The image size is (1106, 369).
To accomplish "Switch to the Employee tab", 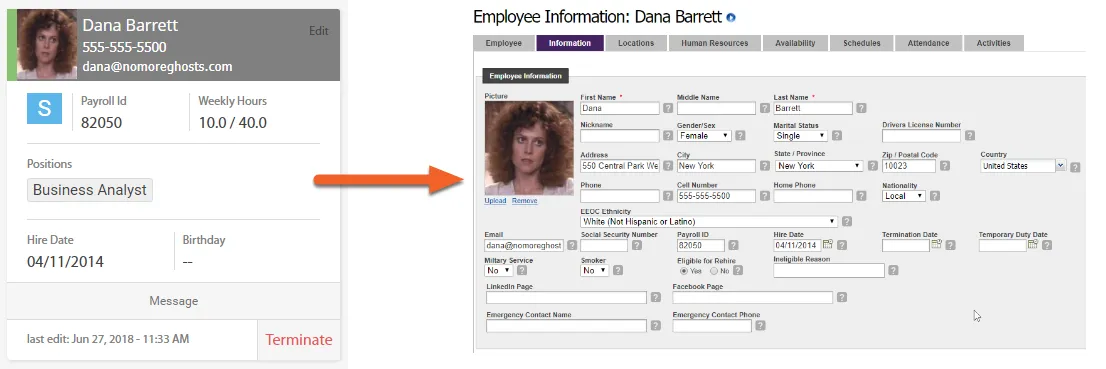I will pos(504,43).
